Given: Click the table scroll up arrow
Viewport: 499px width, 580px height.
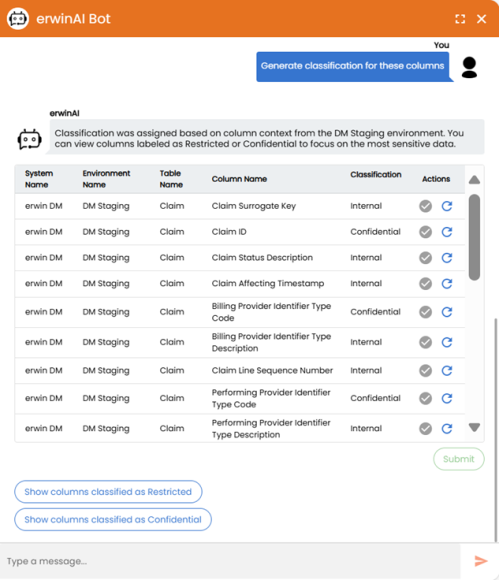Looking at the screenshot, I should [x=474, y=180].
